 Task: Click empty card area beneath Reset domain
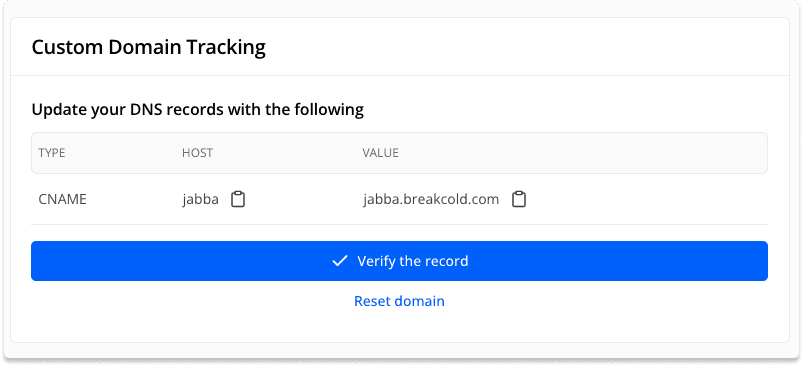click(399, 326)
